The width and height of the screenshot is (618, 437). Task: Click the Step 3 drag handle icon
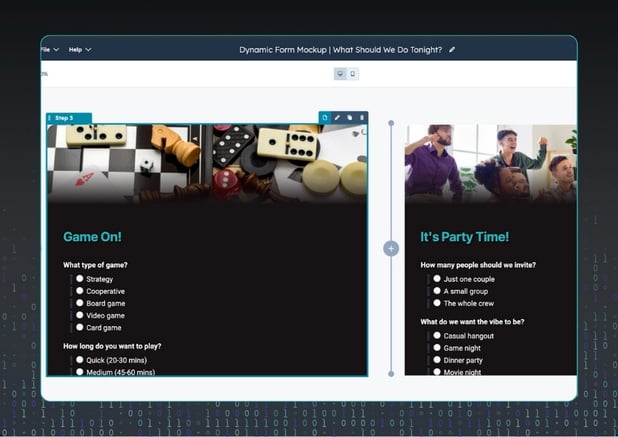click(x=50, y=118)
